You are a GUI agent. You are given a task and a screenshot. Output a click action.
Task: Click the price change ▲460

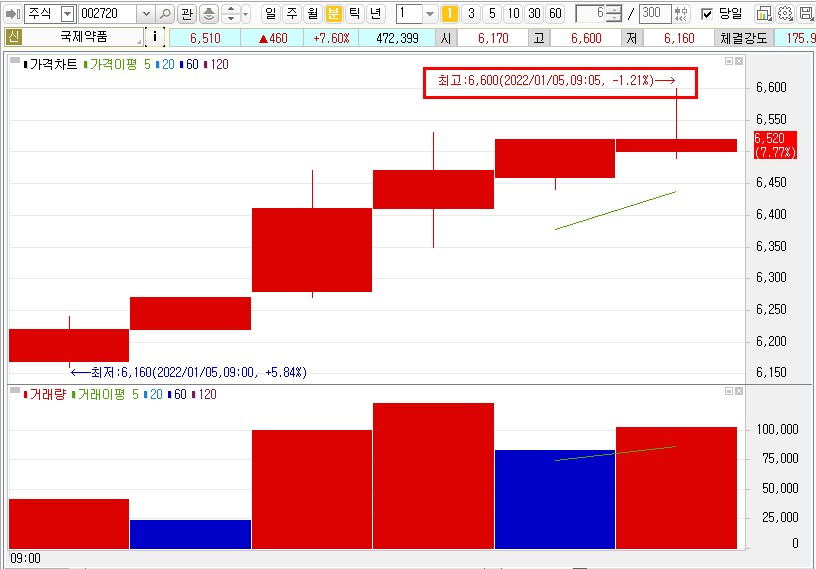273,38
